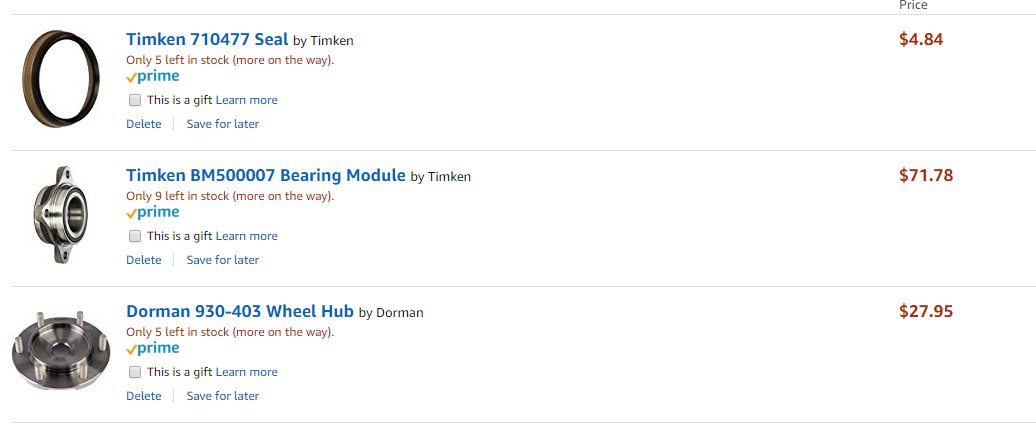Viewport: 1036px width, 424px height.
Task: Click the Prime badge under Bearing Module
Action: point(153,213)
